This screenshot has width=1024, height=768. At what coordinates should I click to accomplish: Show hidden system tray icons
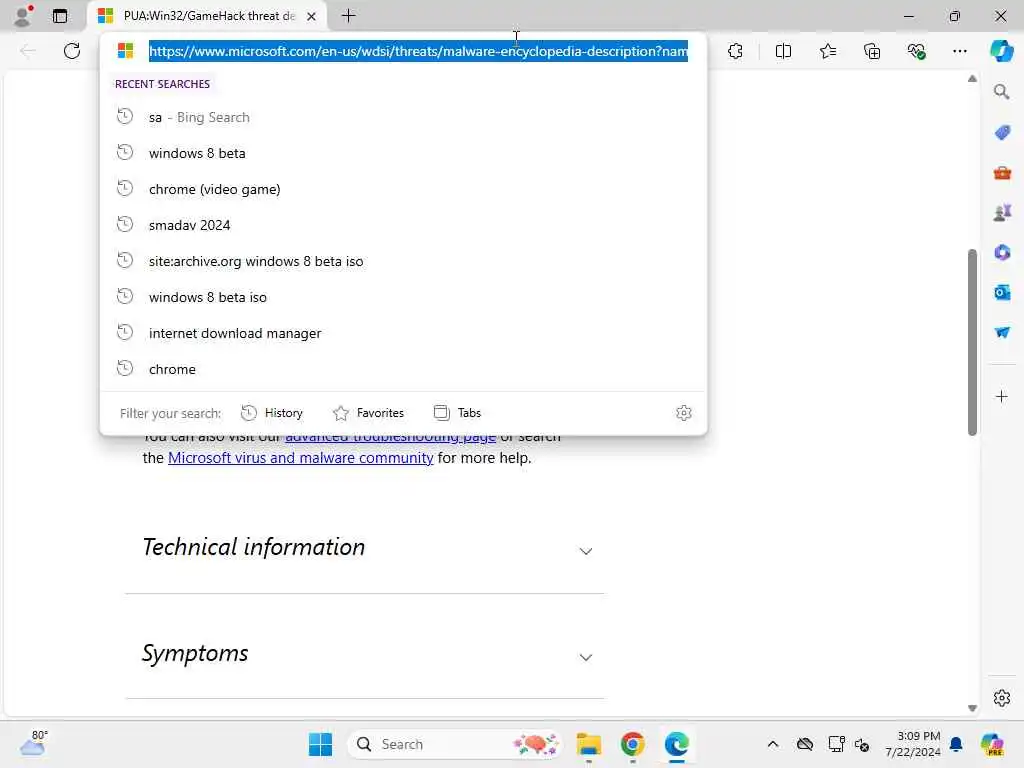coord(773,744)
